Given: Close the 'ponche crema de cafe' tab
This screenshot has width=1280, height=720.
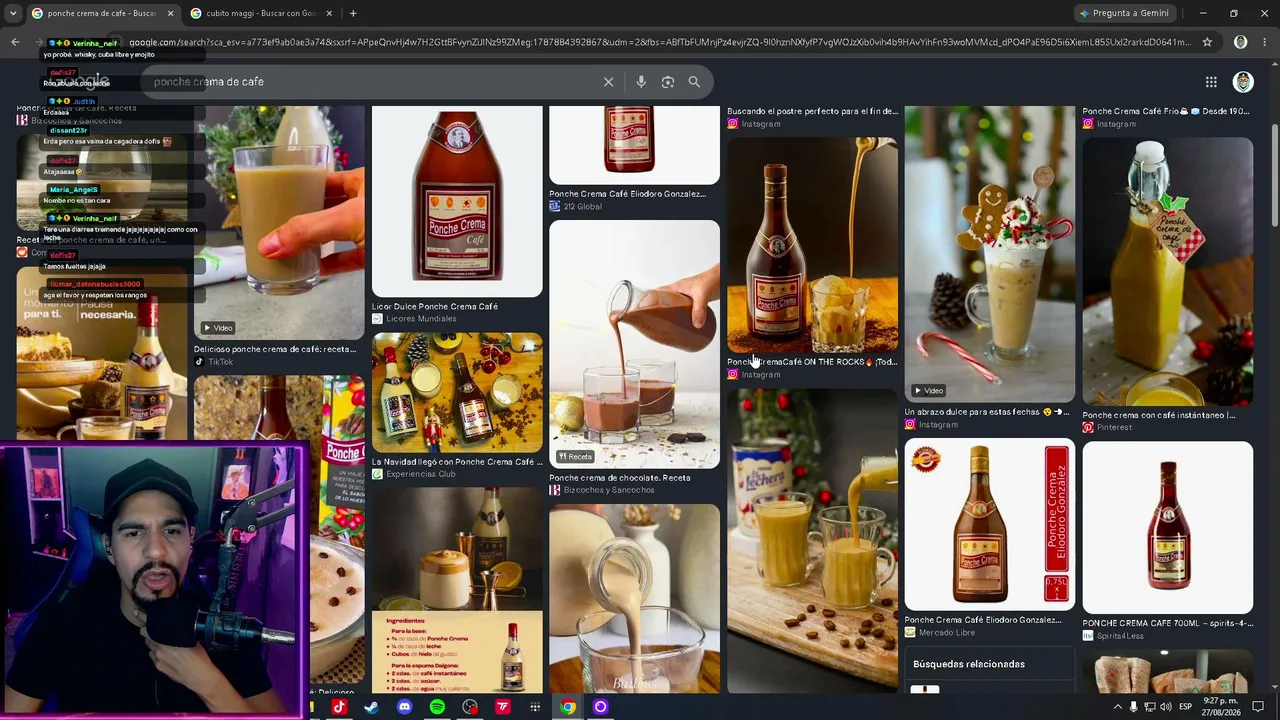Looking at the screenshot, I should pos(170,13).
